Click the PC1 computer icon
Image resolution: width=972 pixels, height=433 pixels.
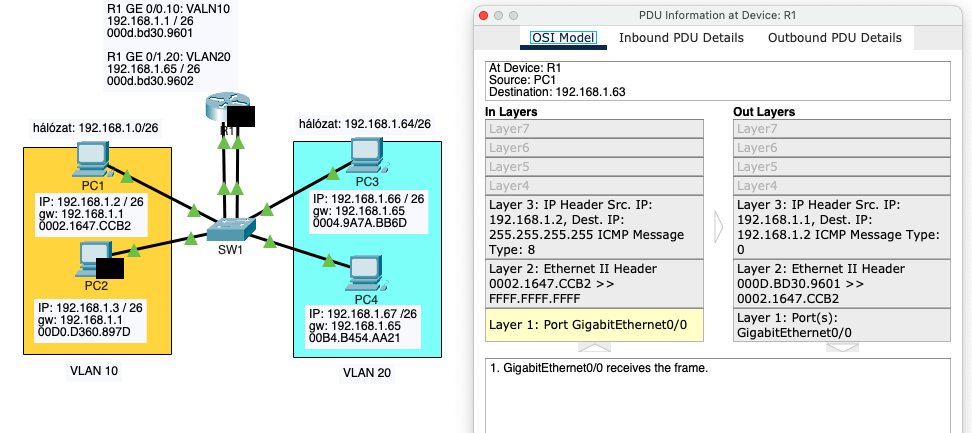point(92,160)
